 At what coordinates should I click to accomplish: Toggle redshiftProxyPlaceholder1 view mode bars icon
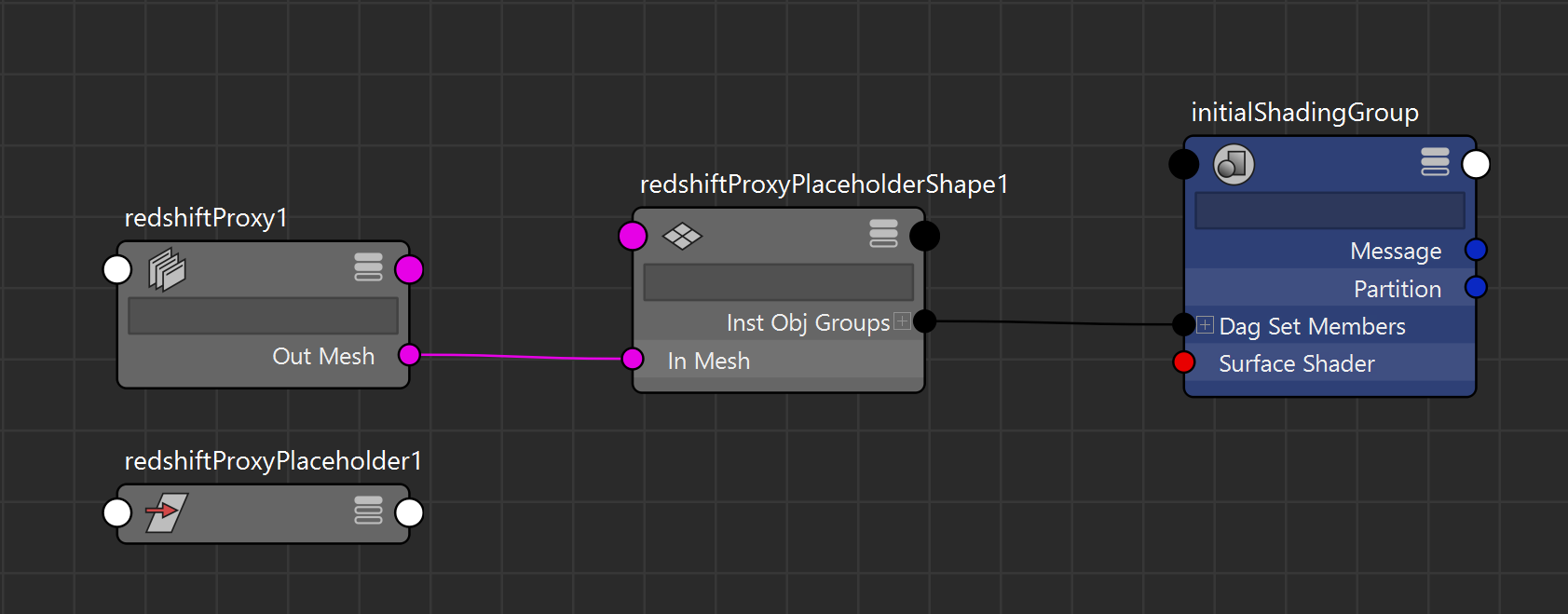pos(368,511)
